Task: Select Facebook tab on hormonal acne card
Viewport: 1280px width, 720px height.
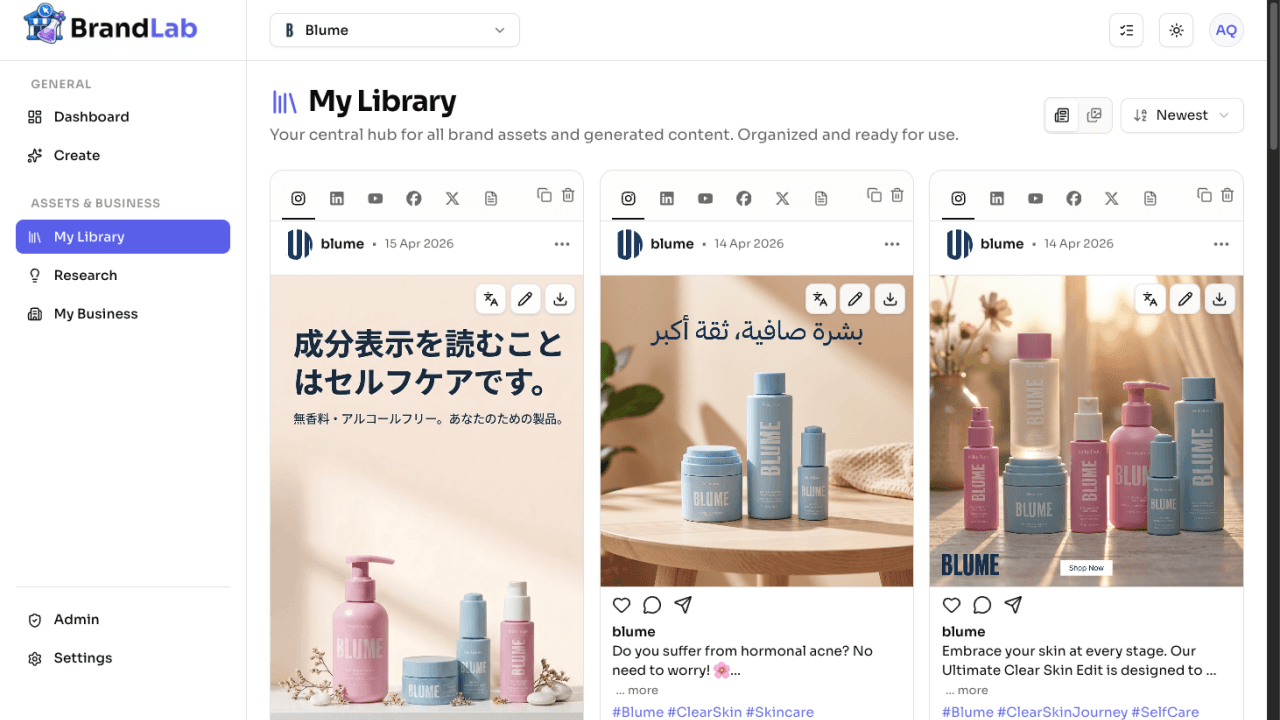Action: pyautogui.click(x=744, y=198)
